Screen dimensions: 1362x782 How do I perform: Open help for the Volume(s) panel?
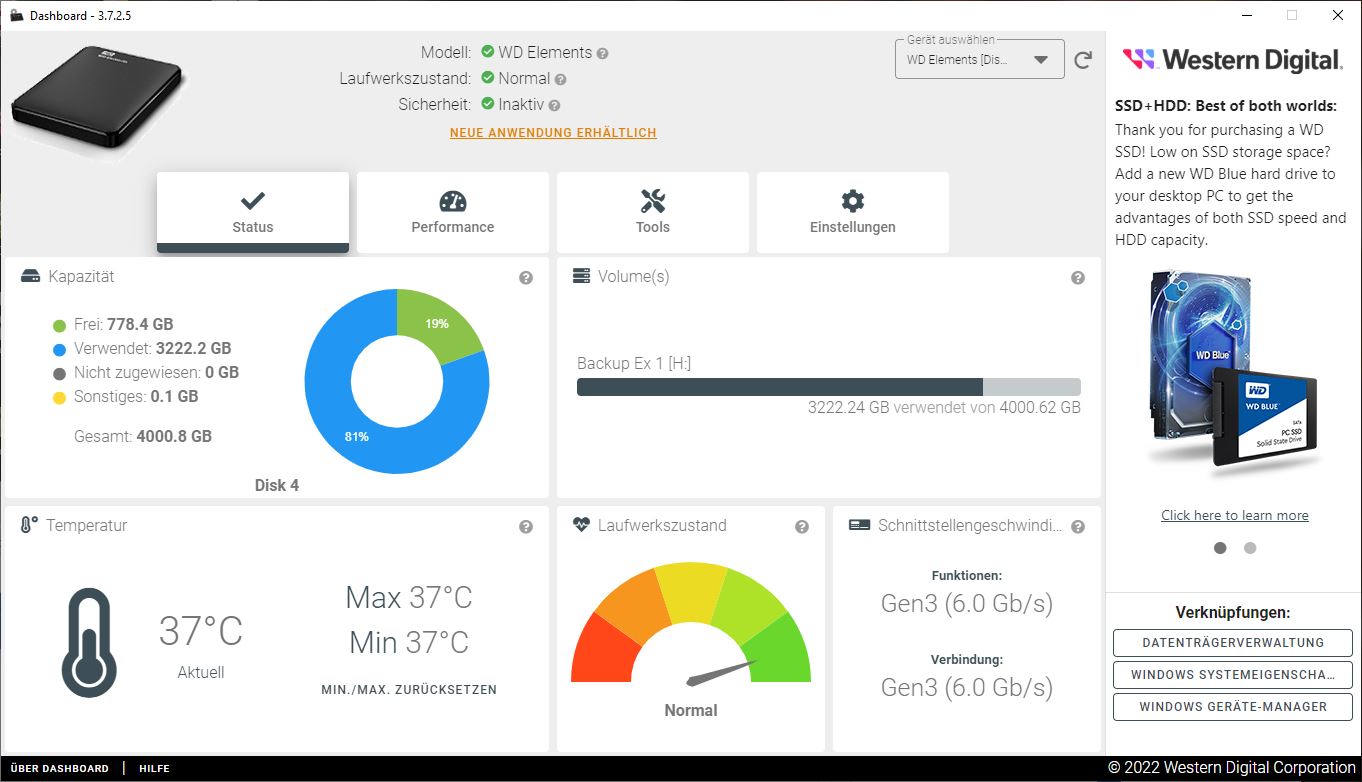pyautogui.click(x=1078, y=278)
